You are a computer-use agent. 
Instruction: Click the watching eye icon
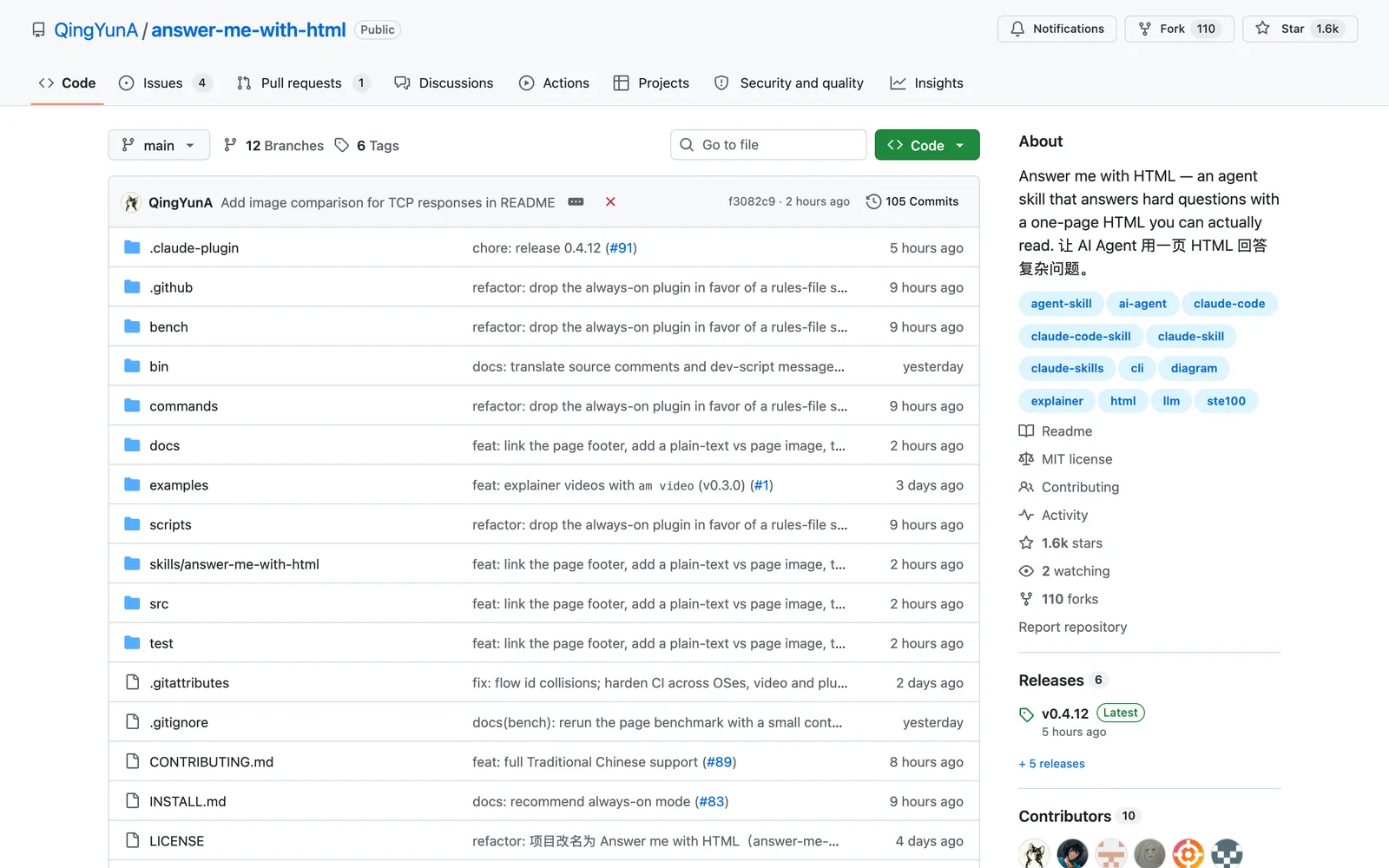(x=1026, y=570)
